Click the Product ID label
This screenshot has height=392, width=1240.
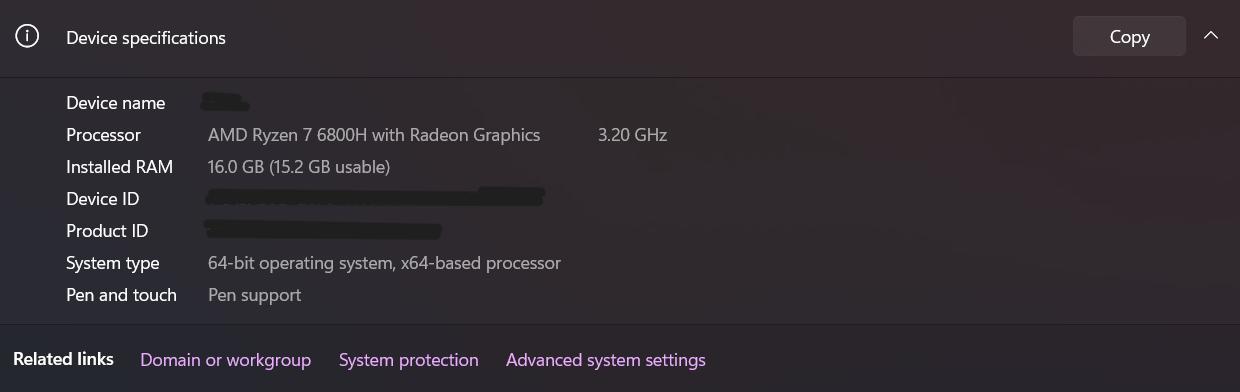[x=107, y=231]
